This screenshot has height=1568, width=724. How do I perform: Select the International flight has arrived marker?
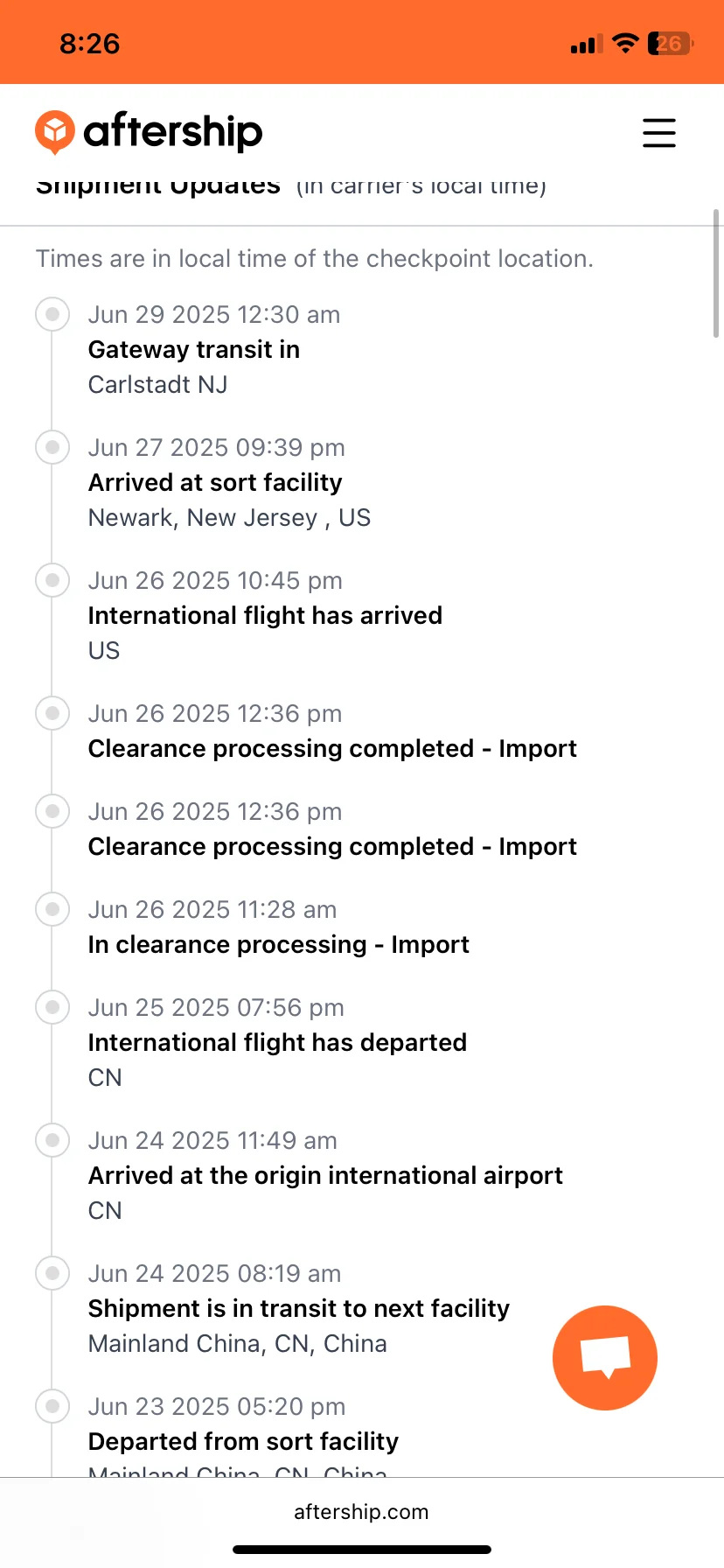click(x=52, y=580)
